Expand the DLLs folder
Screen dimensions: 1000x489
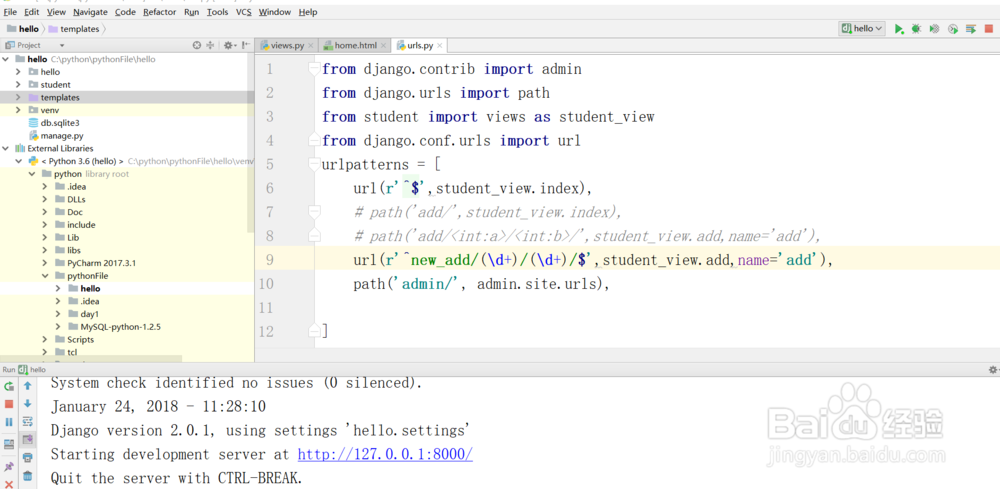pos(45,200)
